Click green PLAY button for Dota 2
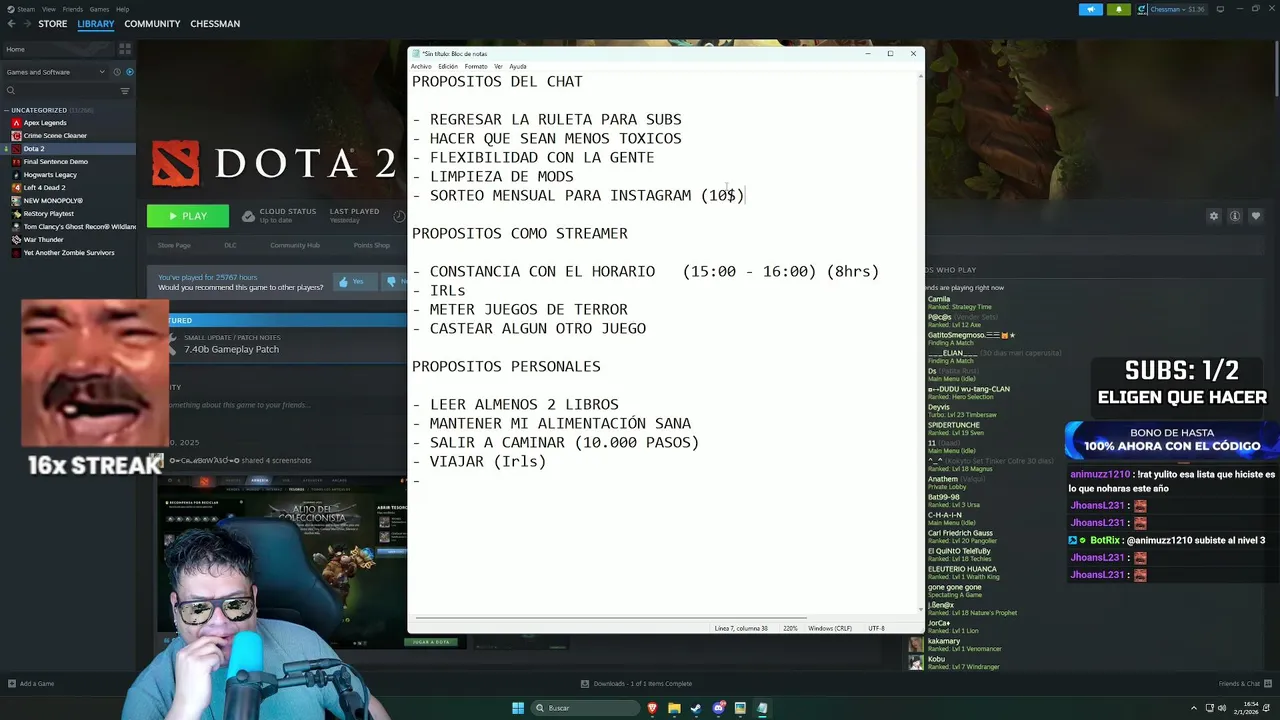 tap(188, 216)
